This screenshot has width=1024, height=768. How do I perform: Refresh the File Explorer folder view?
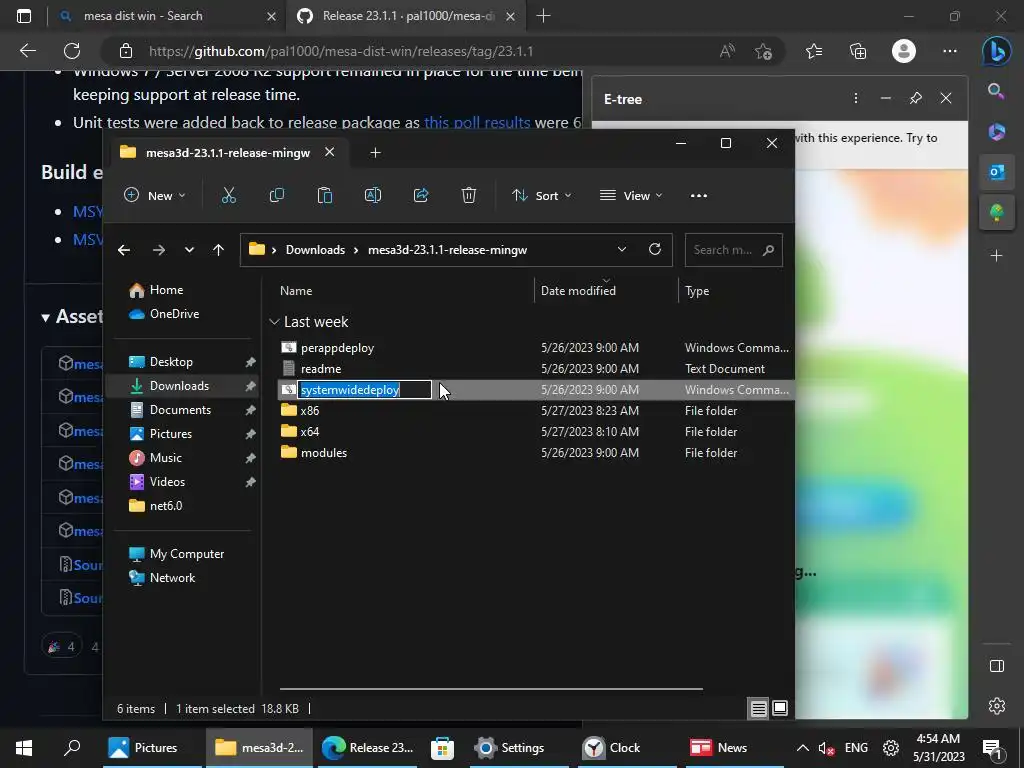[654, 249]
